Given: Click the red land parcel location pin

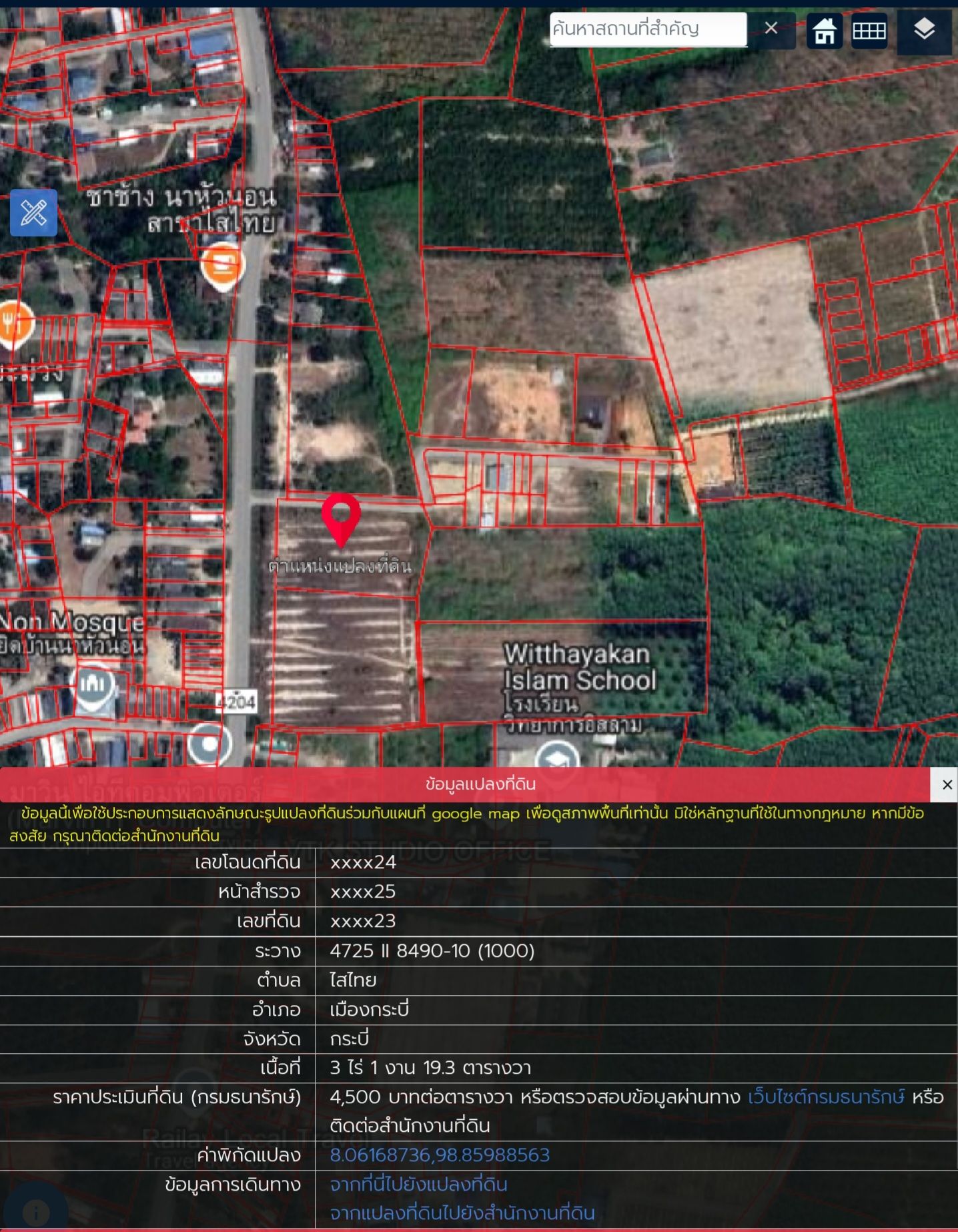Looking at the screenshot, I should coord(341,519).
